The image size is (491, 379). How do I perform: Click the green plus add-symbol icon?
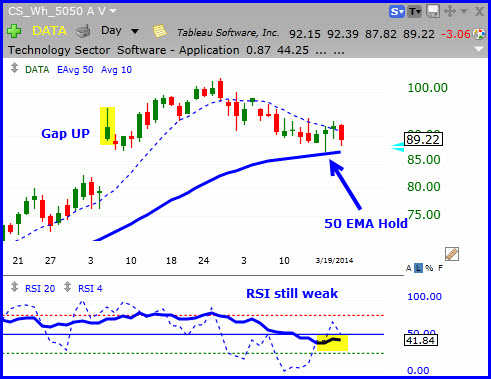pos(14,32)
